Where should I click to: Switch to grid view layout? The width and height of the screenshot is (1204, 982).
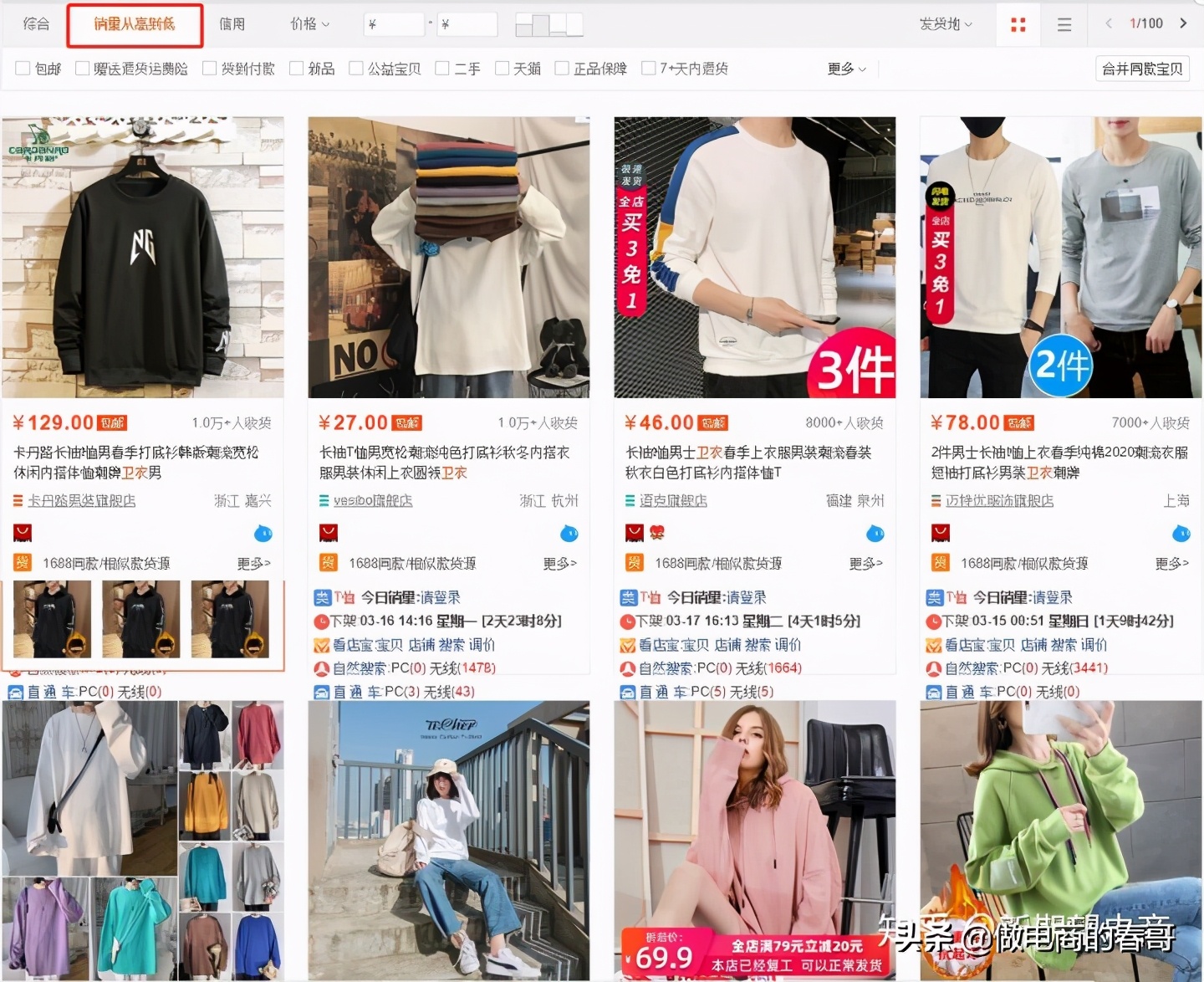point(1017,24)
